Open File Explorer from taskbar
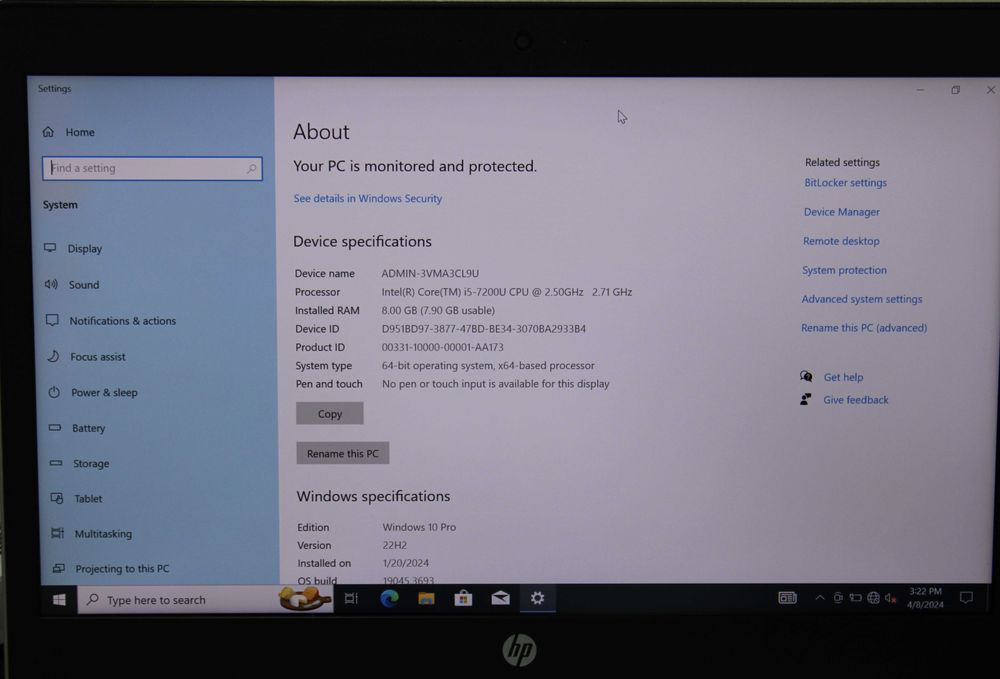This screenshot has width=1000, height=679. [426, 598]
